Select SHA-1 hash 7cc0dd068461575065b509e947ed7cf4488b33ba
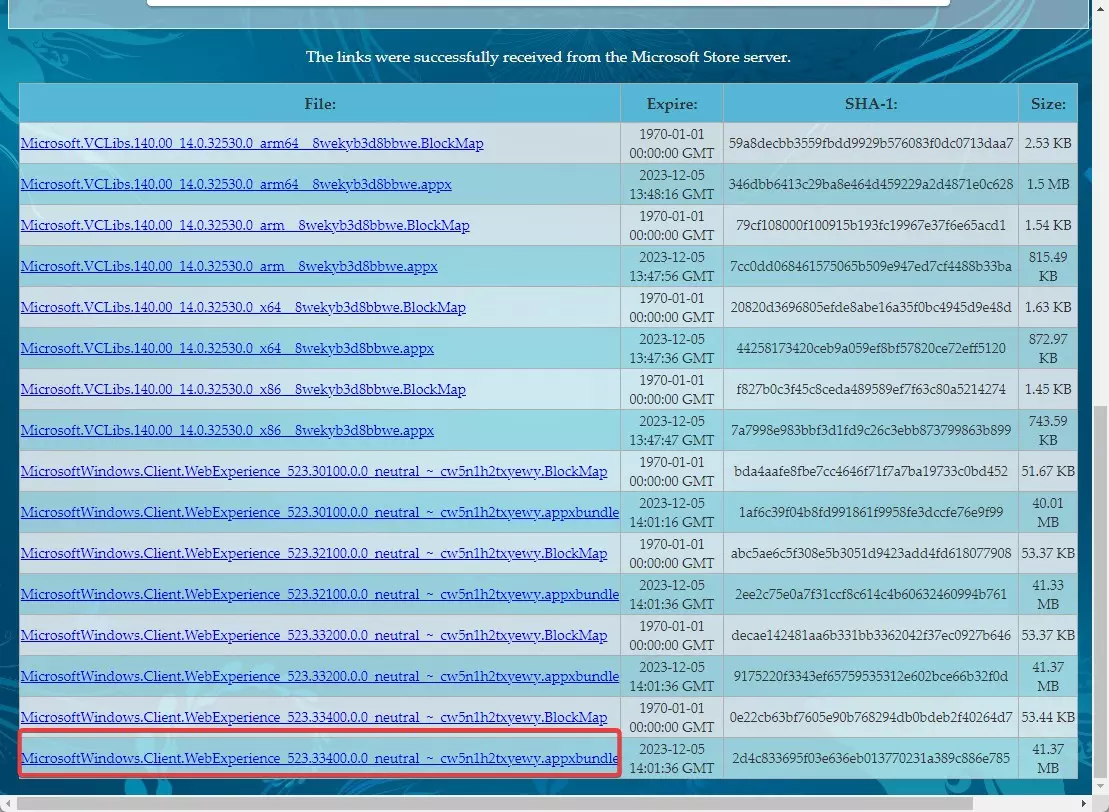1109x812 pixels. pos(871,266)
